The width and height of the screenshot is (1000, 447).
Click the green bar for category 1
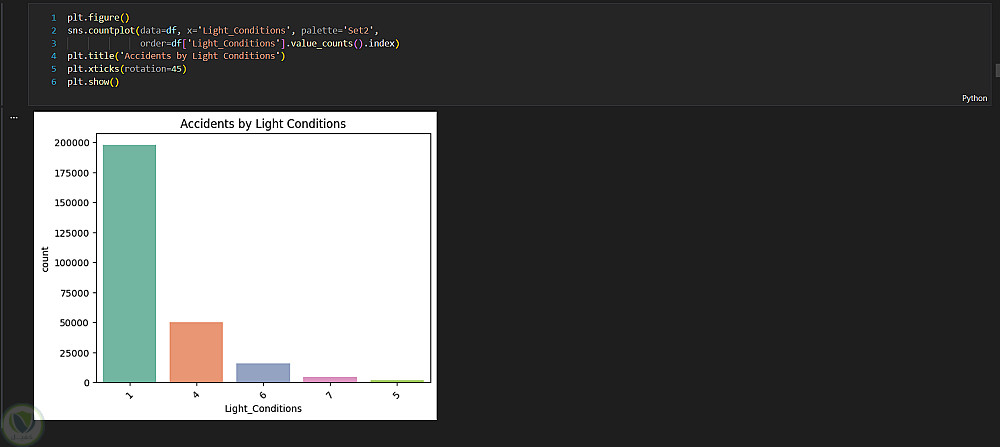coord(129,263)
